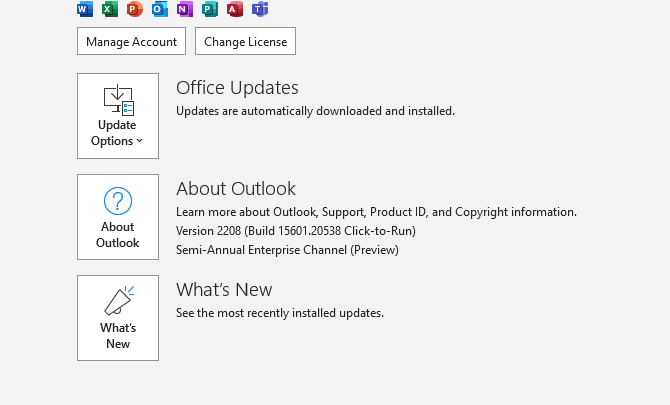Screen dimensions: 670x405
Task: Click the Outlook app icon
Action: point(160,9)
